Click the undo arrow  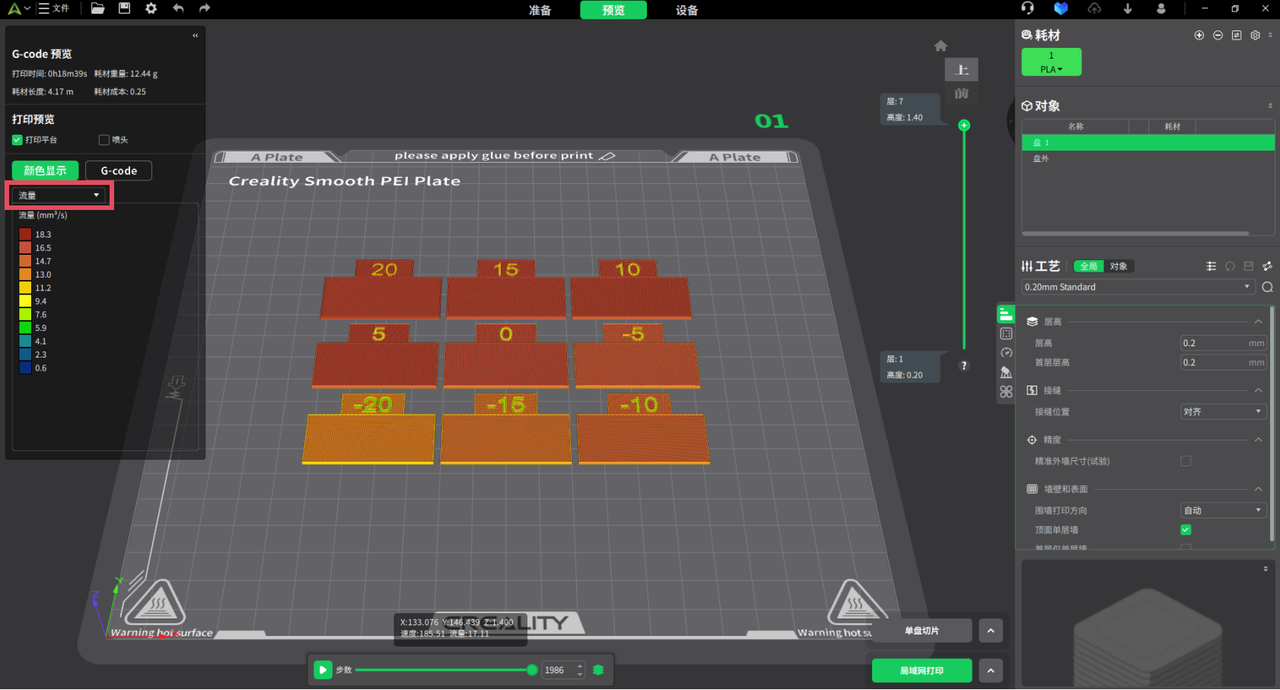pos(178,9)
